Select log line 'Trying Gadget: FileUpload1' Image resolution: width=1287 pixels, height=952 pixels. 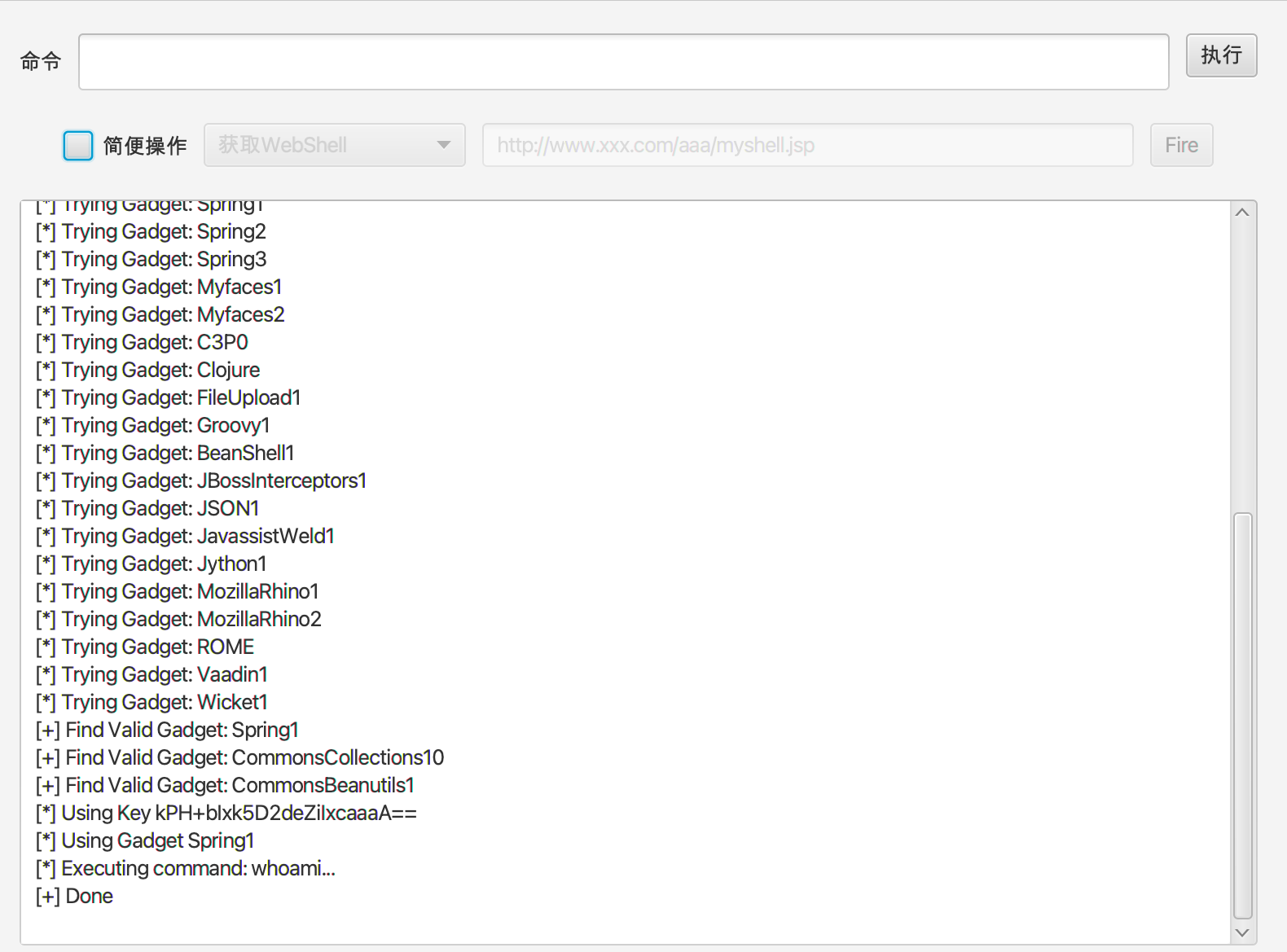[x=168, y=397]
